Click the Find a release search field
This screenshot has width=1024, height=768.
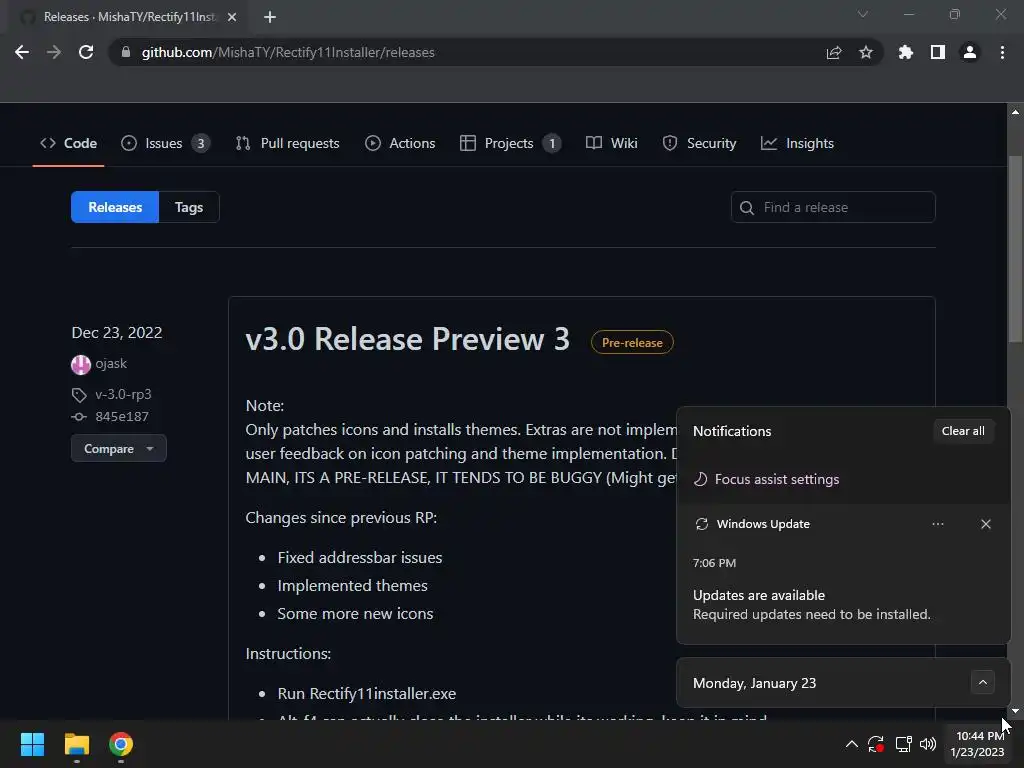point(833,207)
